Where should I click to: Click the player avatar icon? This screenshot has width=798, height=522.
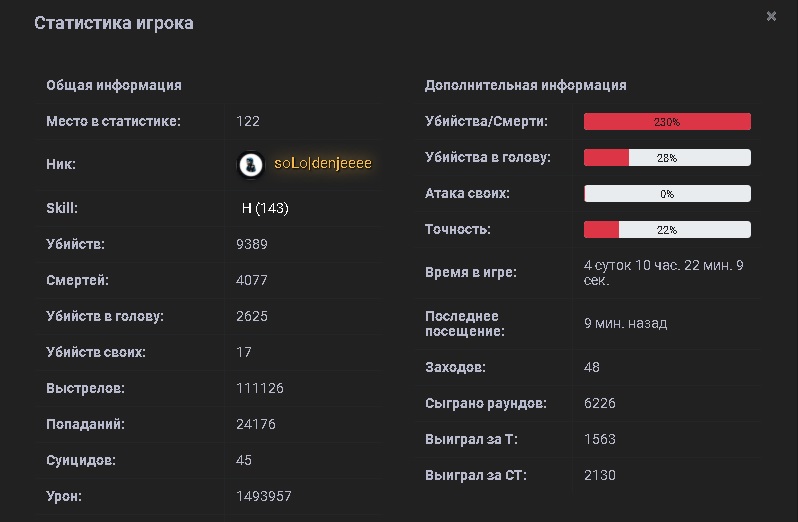[x=250, y=164]
